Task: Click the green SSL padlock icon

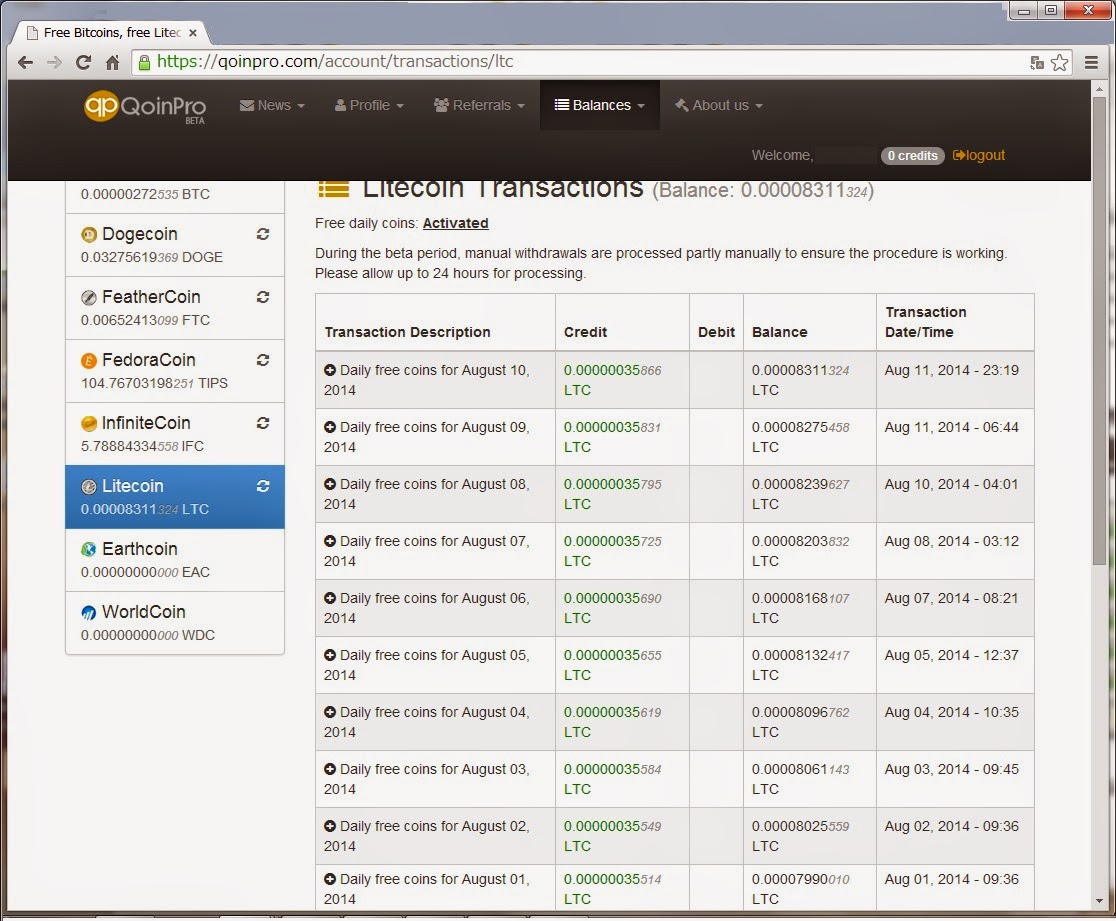Action: point(144,63)
